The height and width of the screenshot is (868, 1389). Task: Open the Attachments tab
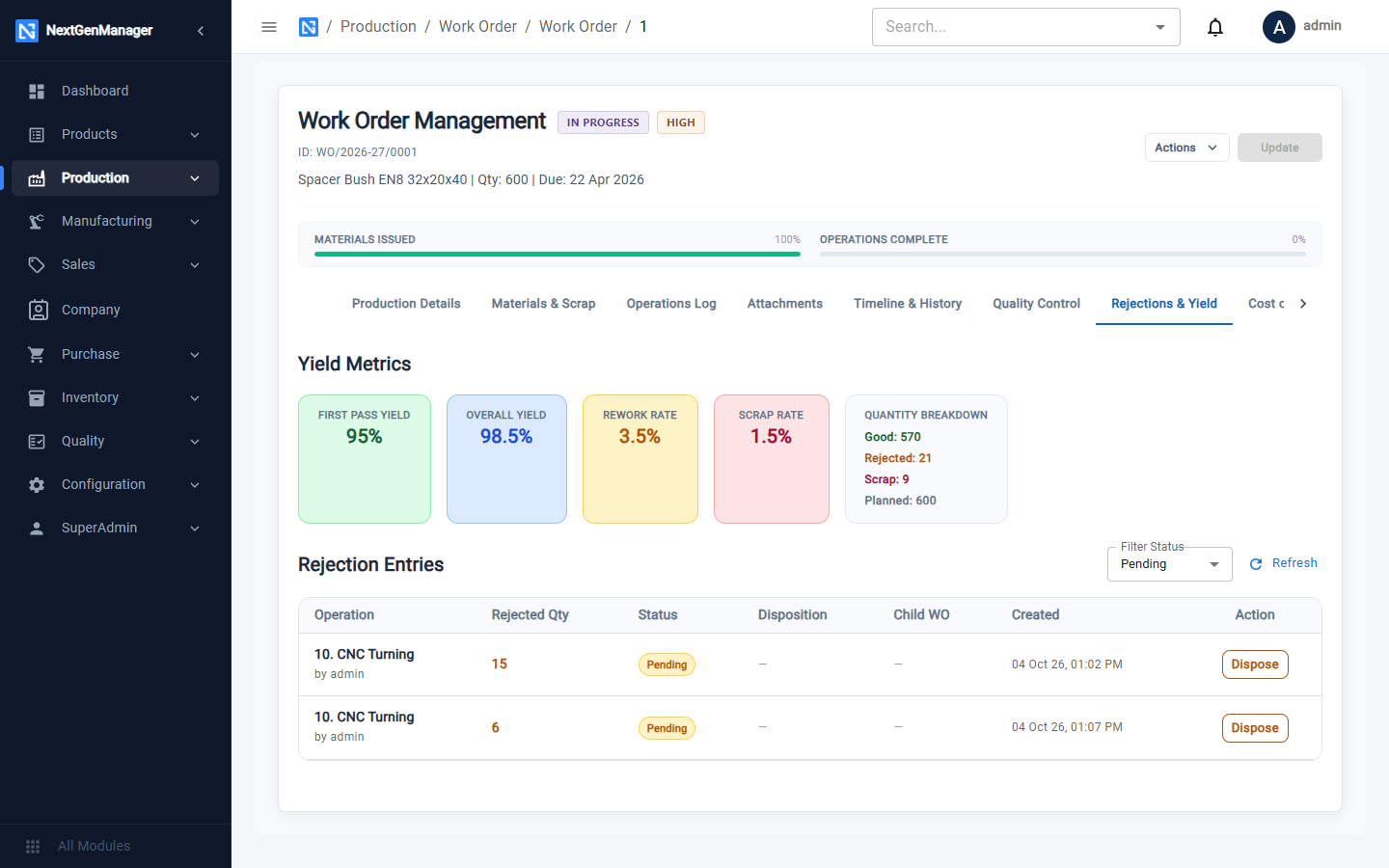785,304
